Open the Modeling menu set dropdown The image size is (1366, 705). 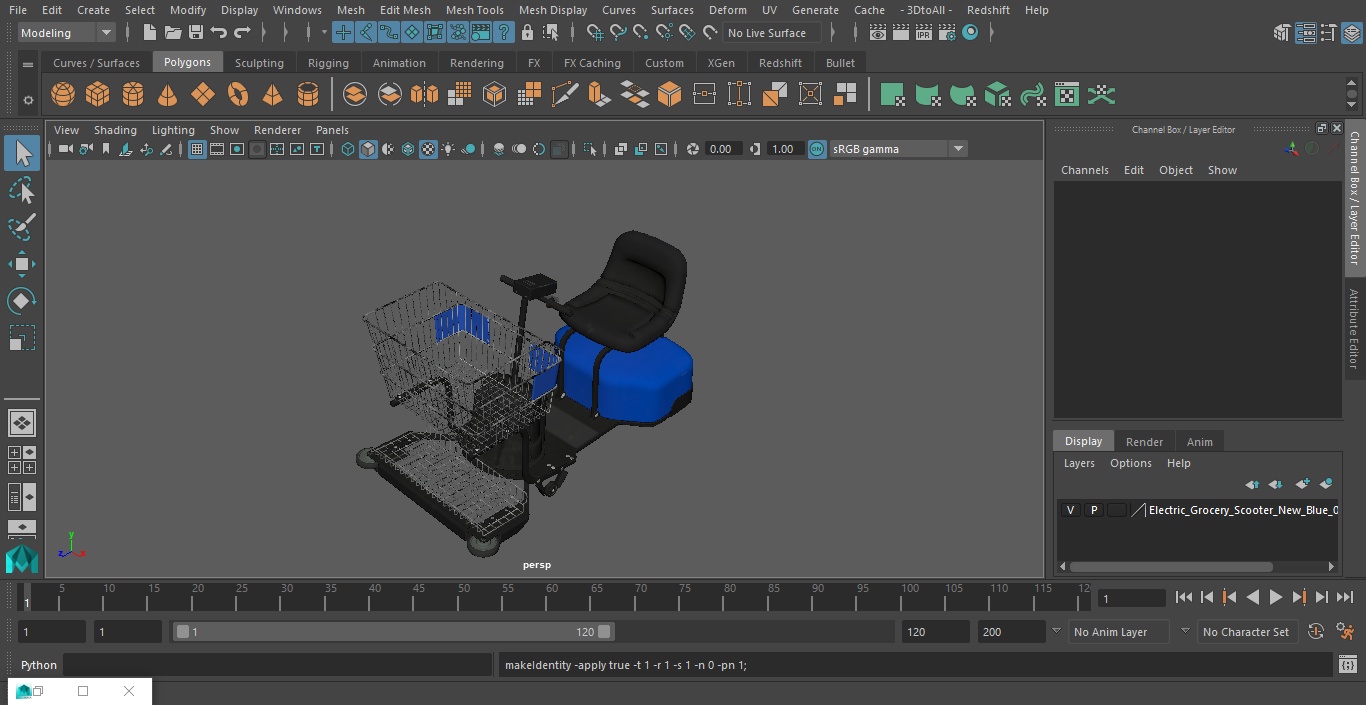click(x=67, y=33)
